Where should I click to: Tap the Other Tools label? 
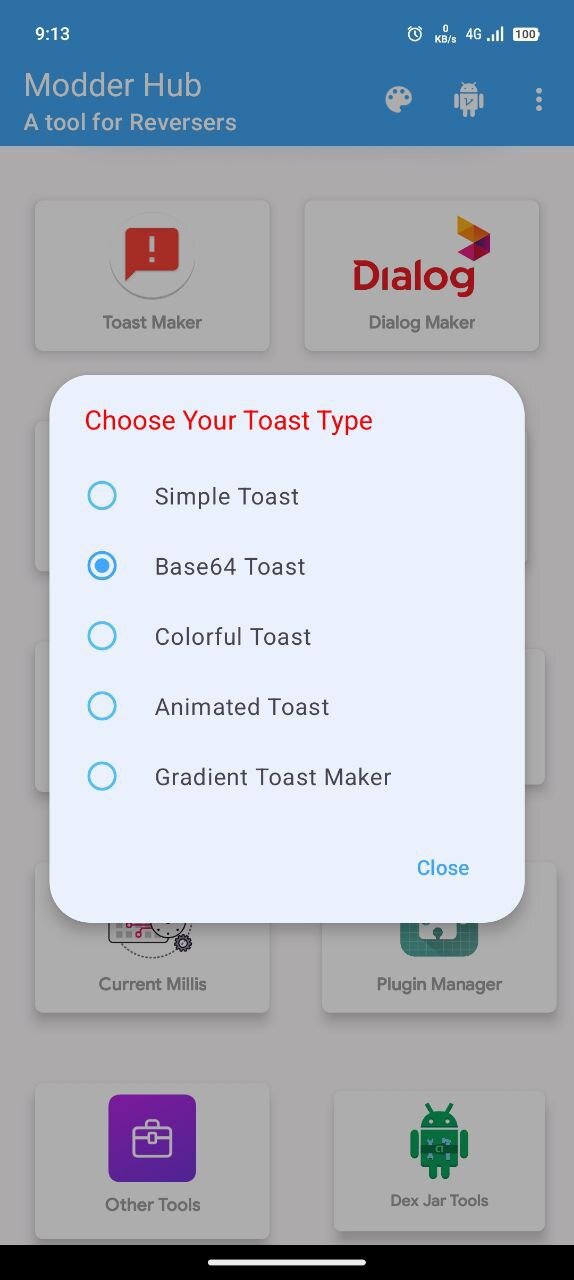pos(153,1205)
